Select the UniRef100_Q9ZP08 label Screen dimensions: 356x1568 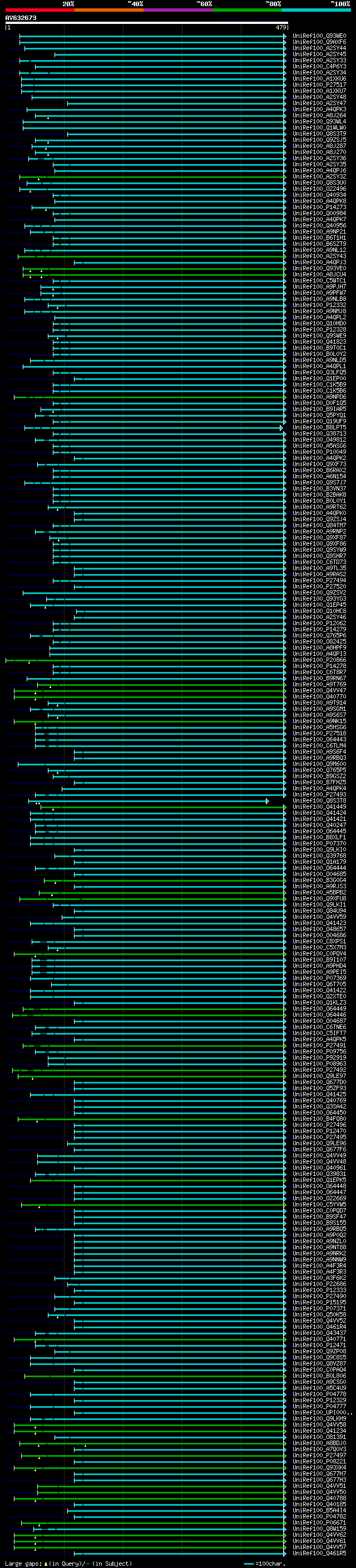point(319,1352)
